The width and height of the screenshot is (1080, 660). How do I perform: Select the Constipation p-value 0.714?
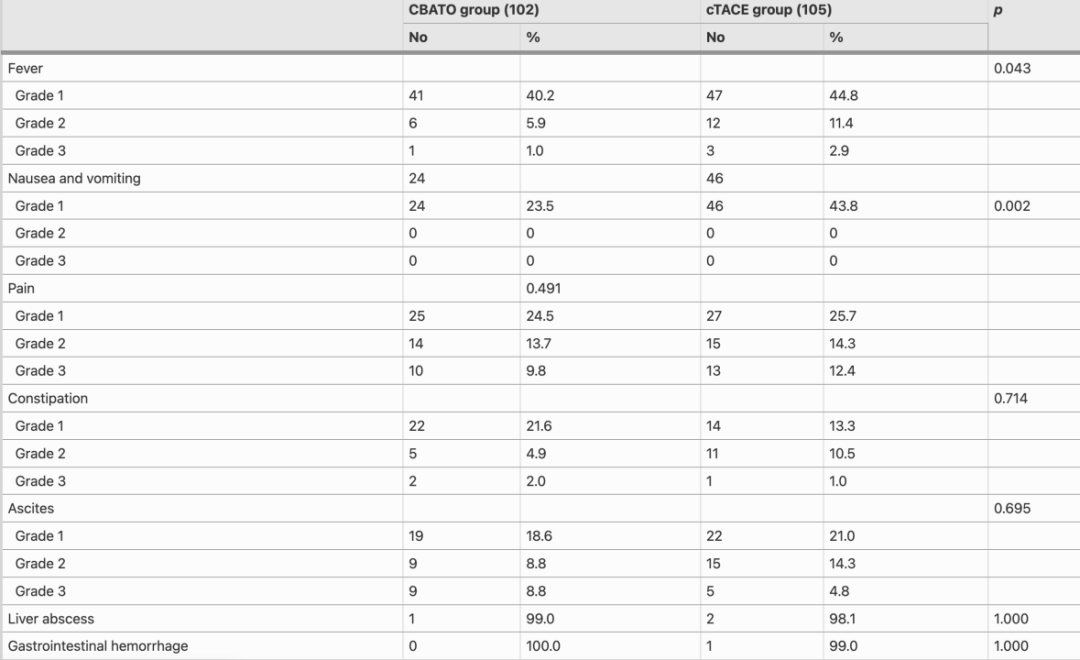[1011, 398]
